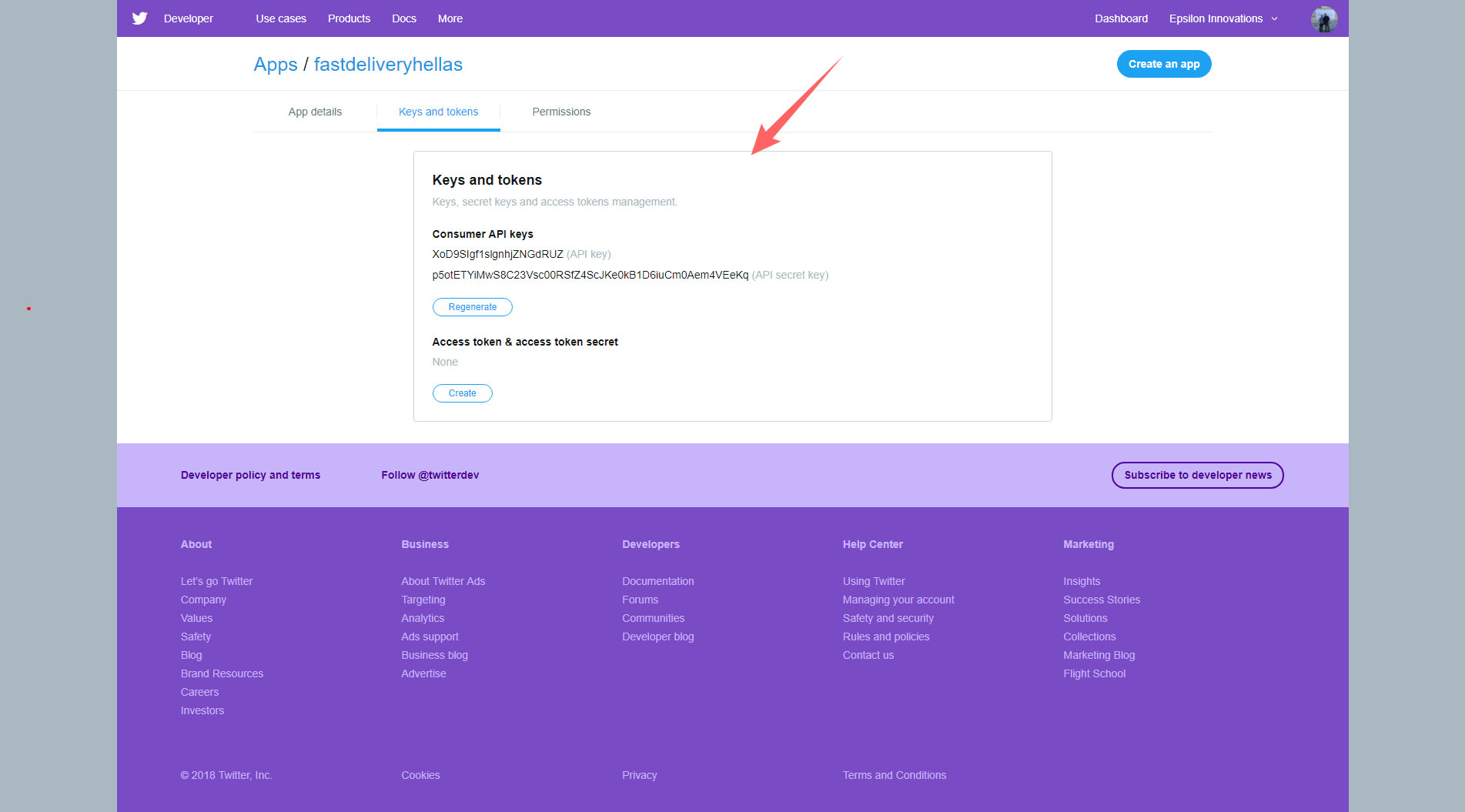The width and height of the screenshot is (1465, 812).
Task: Open the More menu
Action: 450,18
